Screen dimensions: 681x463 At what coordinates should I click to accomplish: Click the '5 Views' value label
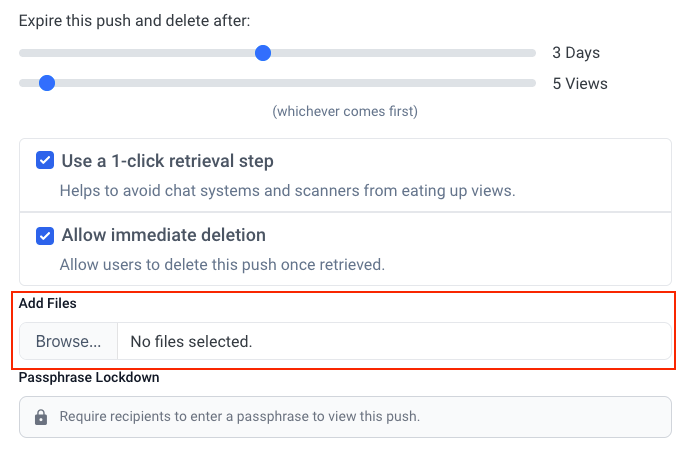(x=580, y=83)
